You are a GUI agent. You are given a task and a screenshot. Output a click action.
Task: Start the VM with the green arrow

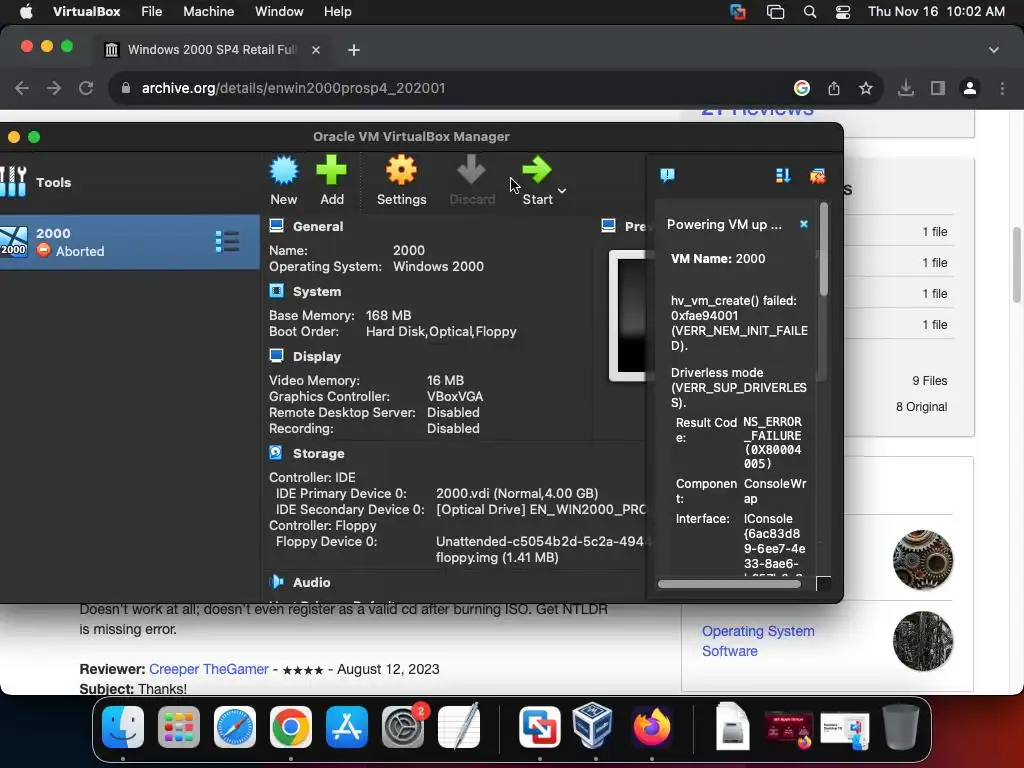(x=537, y=171)
